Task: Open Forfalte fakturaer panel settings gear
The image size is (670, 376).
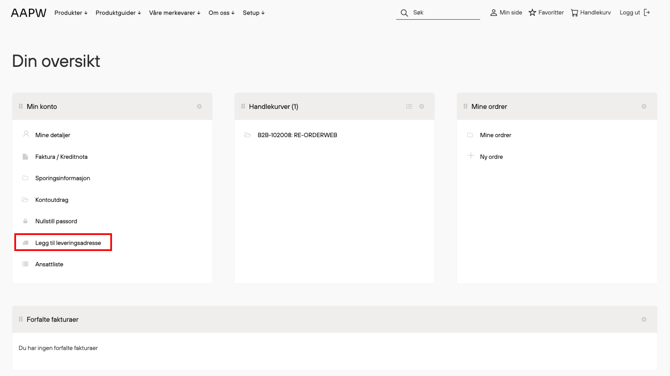Action: [x=644, y=319]
